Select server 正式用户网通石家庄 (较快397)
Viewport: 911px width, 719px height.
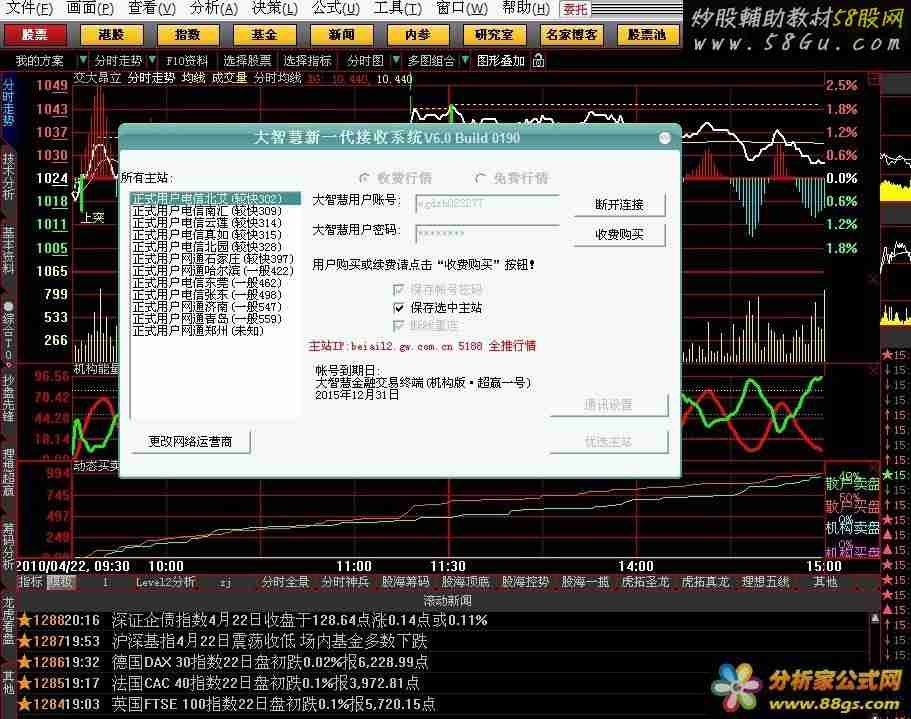coord(213,259)
